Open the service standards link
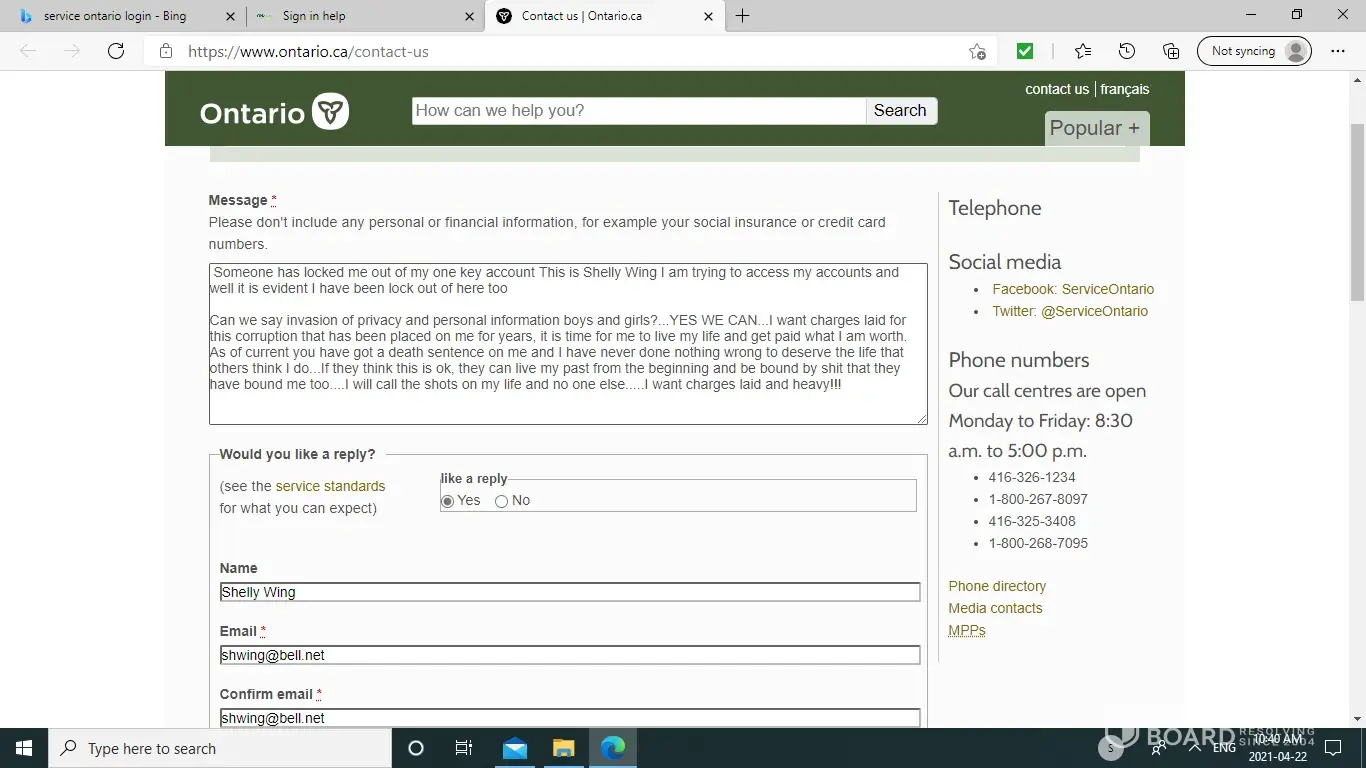Image resolution: width=1366 pixels, height=768 pixels. pos(330,486)
